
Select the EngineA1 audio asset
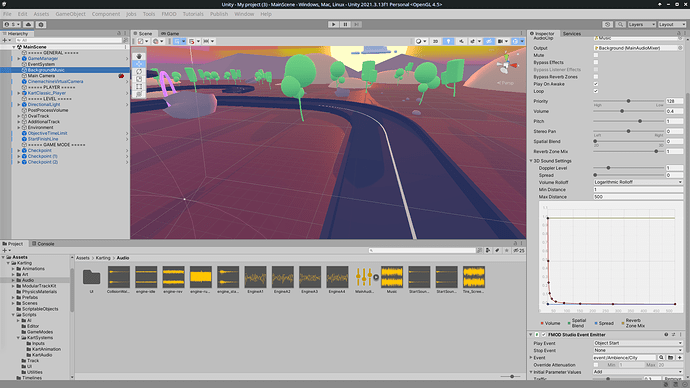pos(255,280)
